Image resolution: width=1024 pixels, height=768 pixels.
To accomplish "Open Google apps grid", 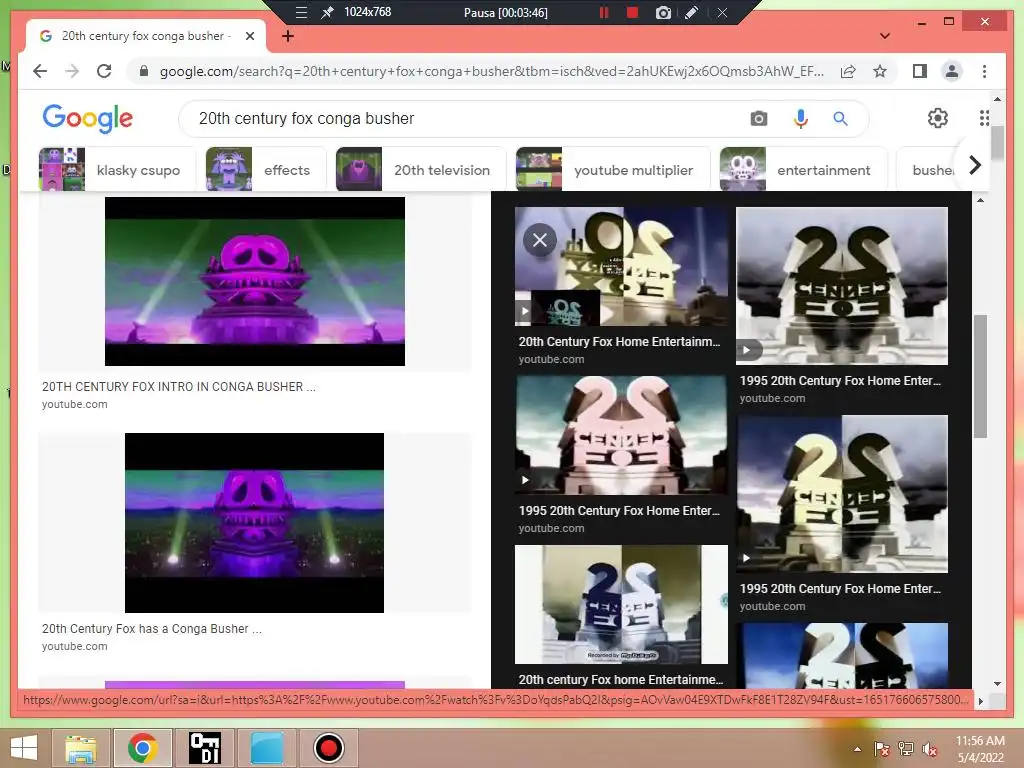I will (x=984, y=118).
